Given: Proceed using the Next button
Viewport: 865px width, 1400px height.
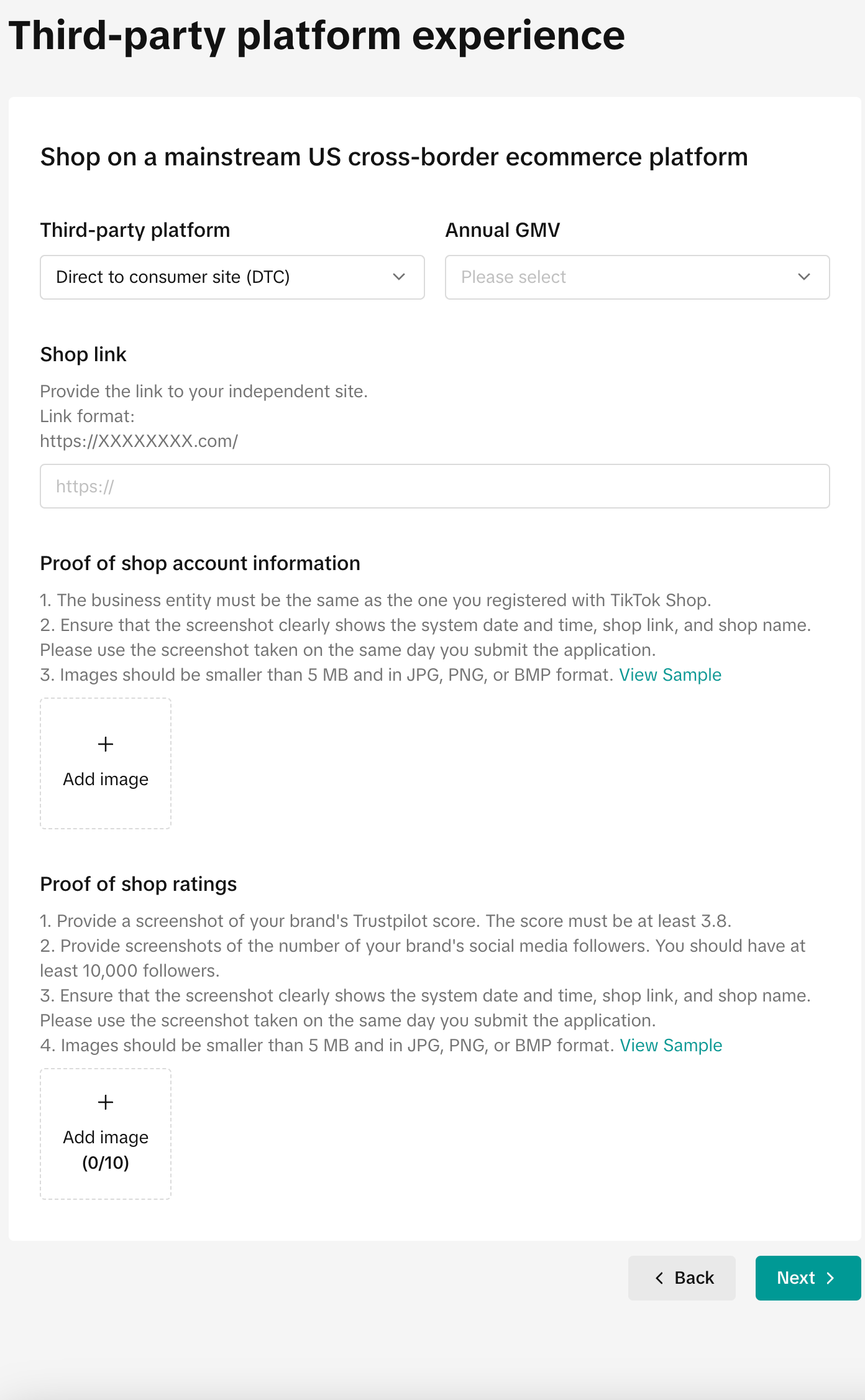Looking at the screenshot, I should [807, 1278].
